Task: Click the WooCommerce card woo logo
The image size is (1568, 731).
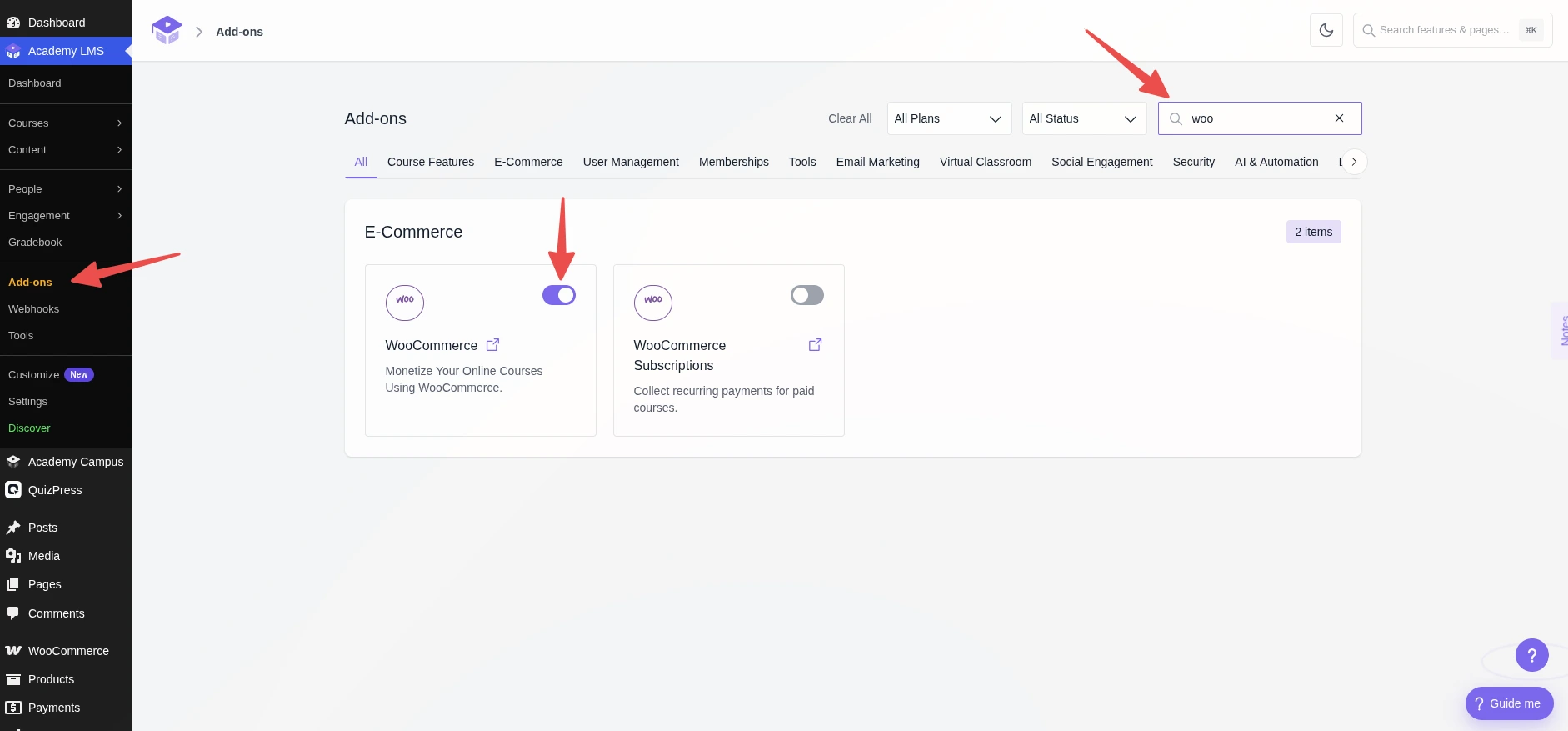Action: pyautogui.click(x=405, y=303)
